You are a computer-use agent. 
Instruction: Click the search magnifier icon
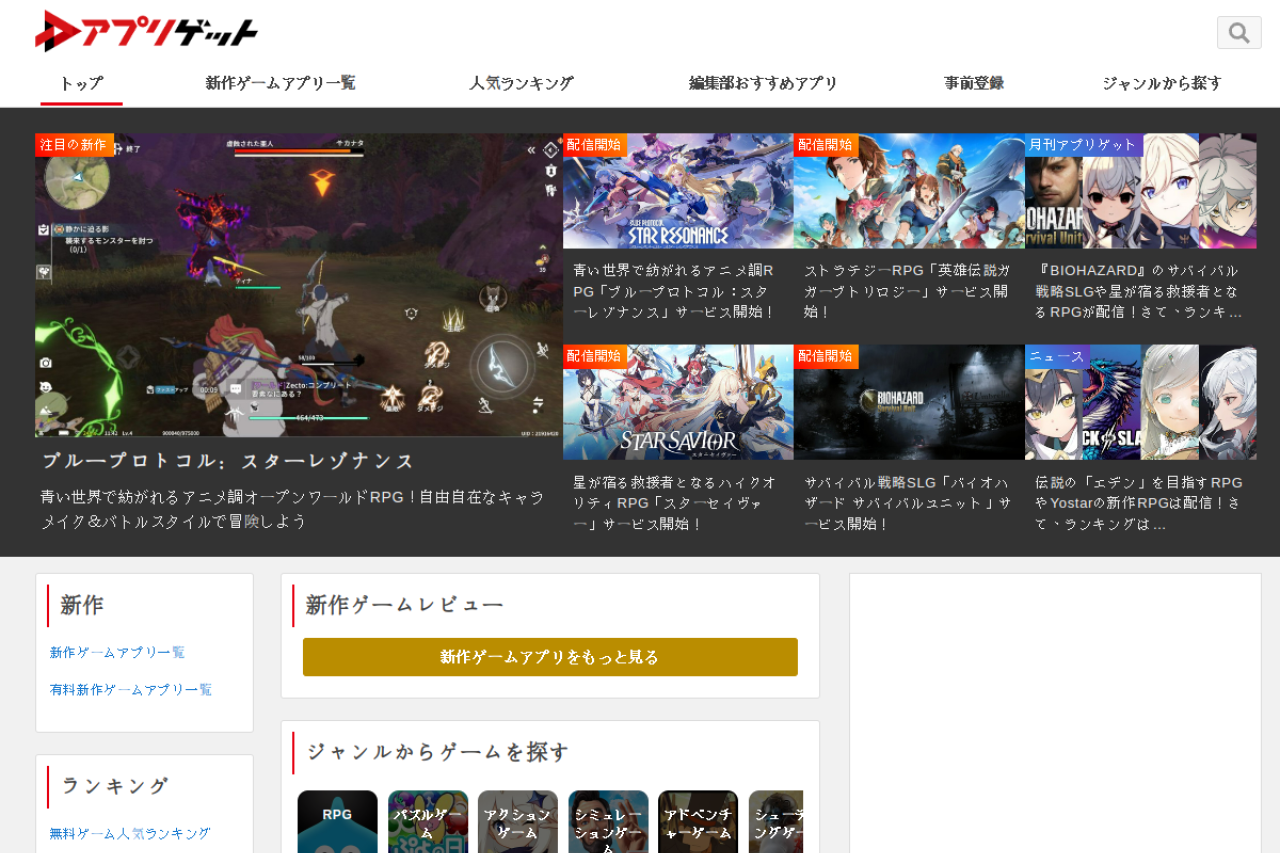(1238, 33)
